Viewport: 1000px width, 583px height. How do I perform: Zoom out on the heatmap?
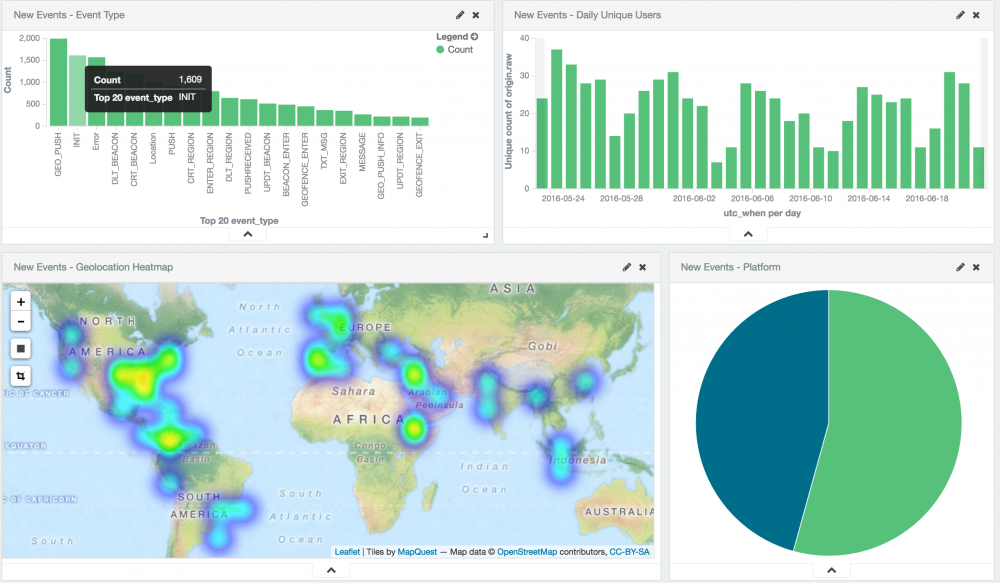(x=22, y=321)
